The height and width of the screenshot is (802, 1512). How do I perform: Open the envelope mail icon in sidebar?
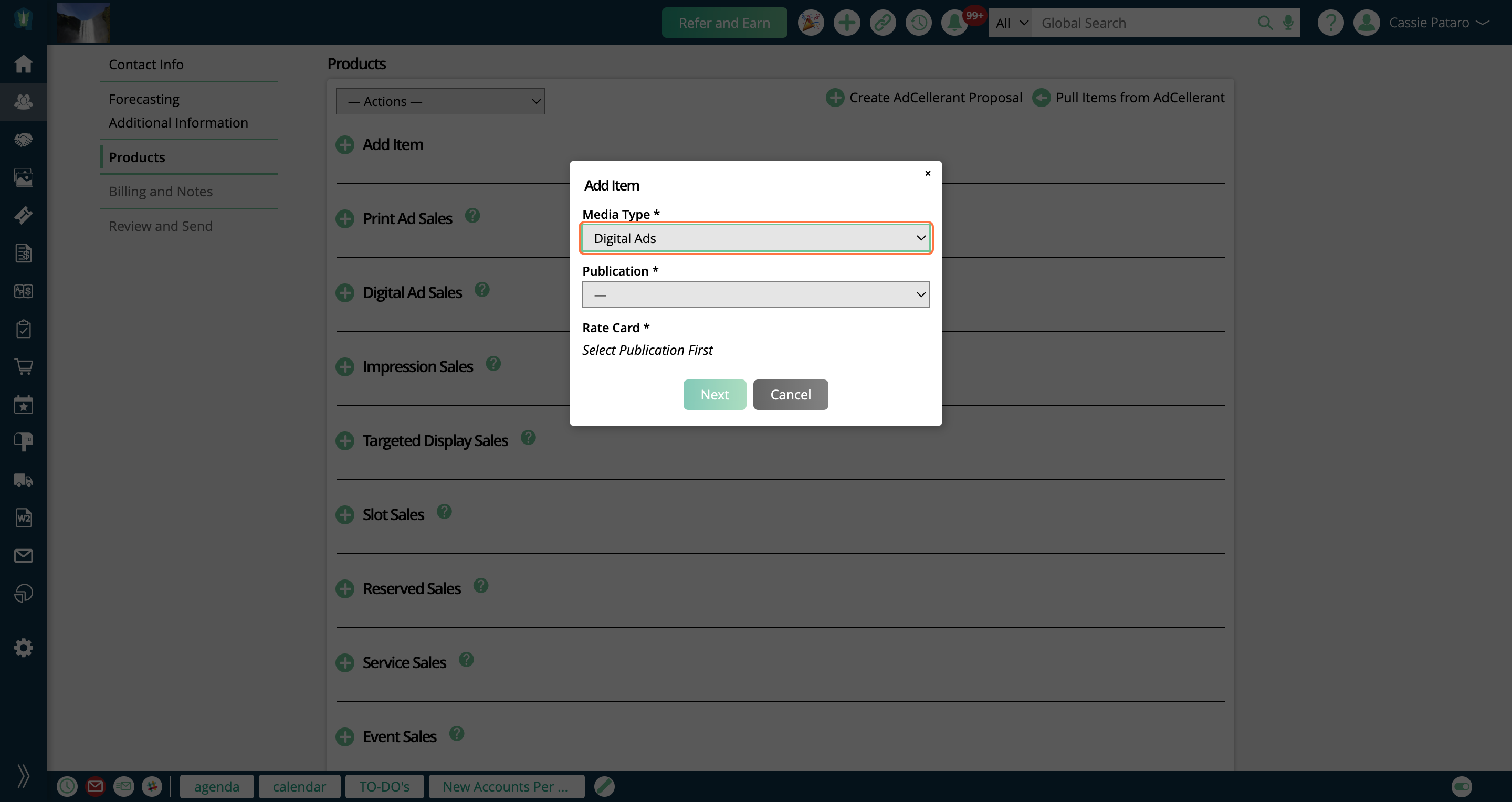click(x=24, y=556)
